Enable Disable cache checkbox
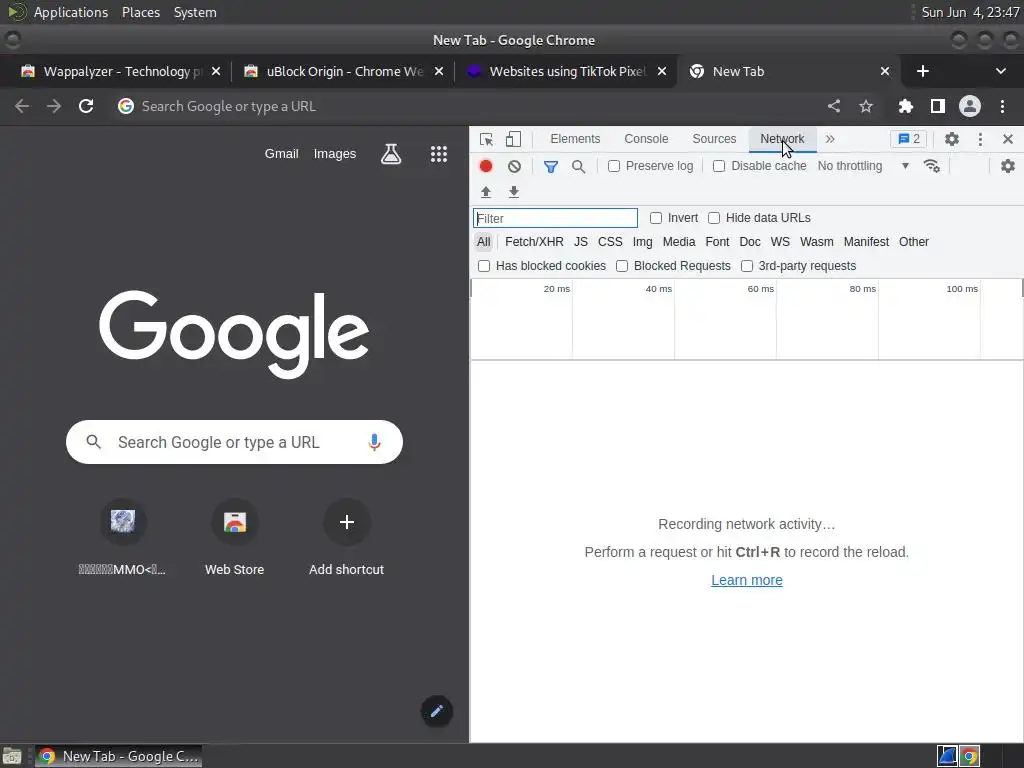The height and width of the screenshot is (768, 1024). tap(719, 167)
